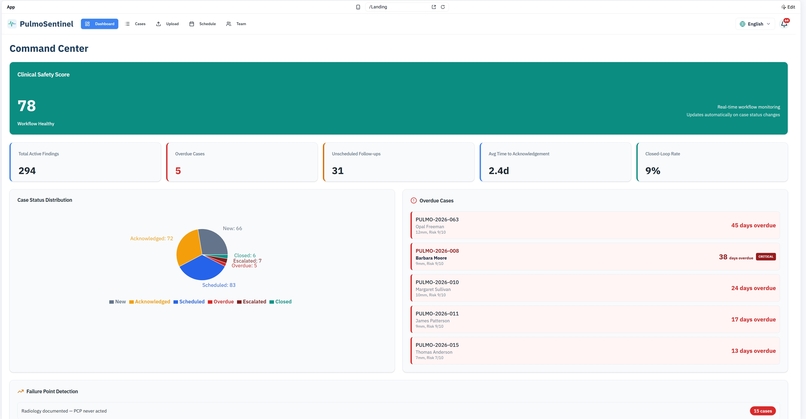806x419 pixels.
Task: Click the 24 days overdue label
Action: click(x=753, y=288)
